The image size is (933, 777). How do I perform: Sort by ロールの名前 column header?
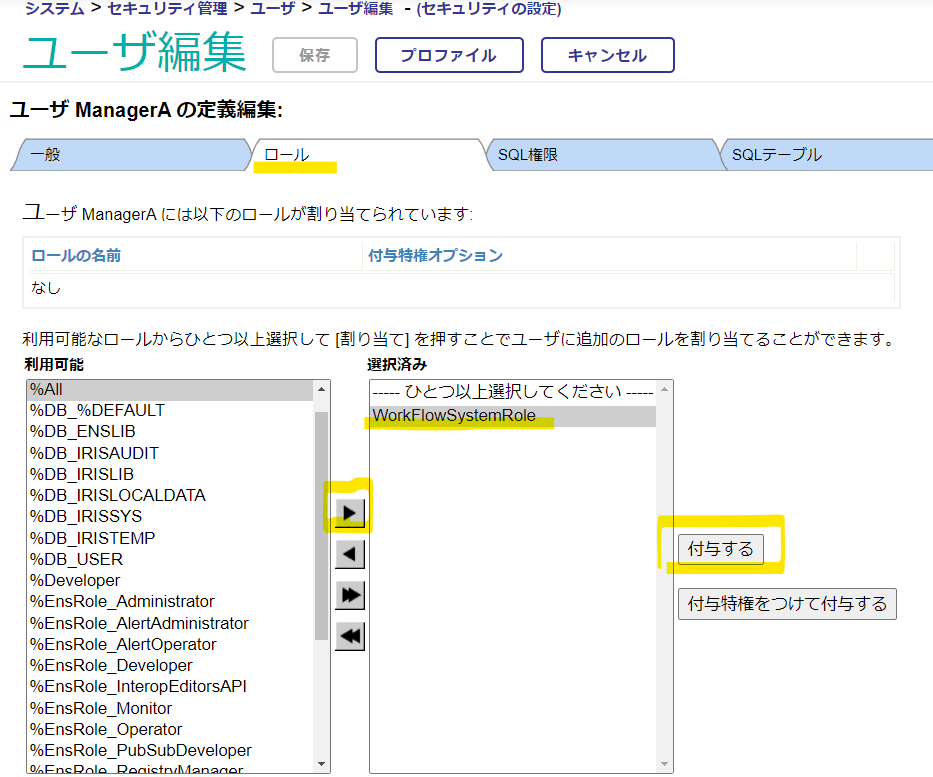coord(77,255)
